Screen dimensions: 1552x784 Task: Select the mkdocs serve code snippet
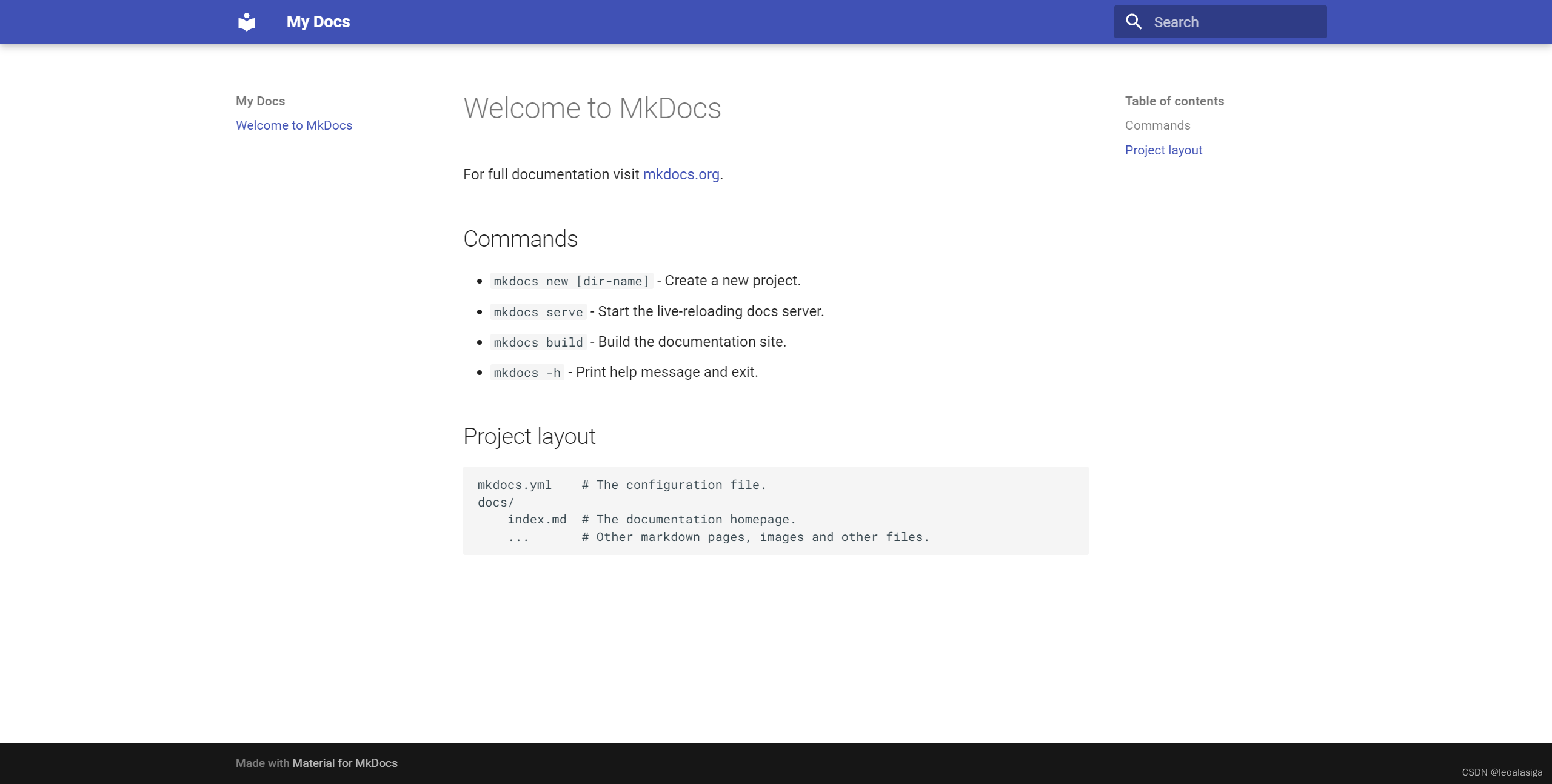tap(537, 311)
